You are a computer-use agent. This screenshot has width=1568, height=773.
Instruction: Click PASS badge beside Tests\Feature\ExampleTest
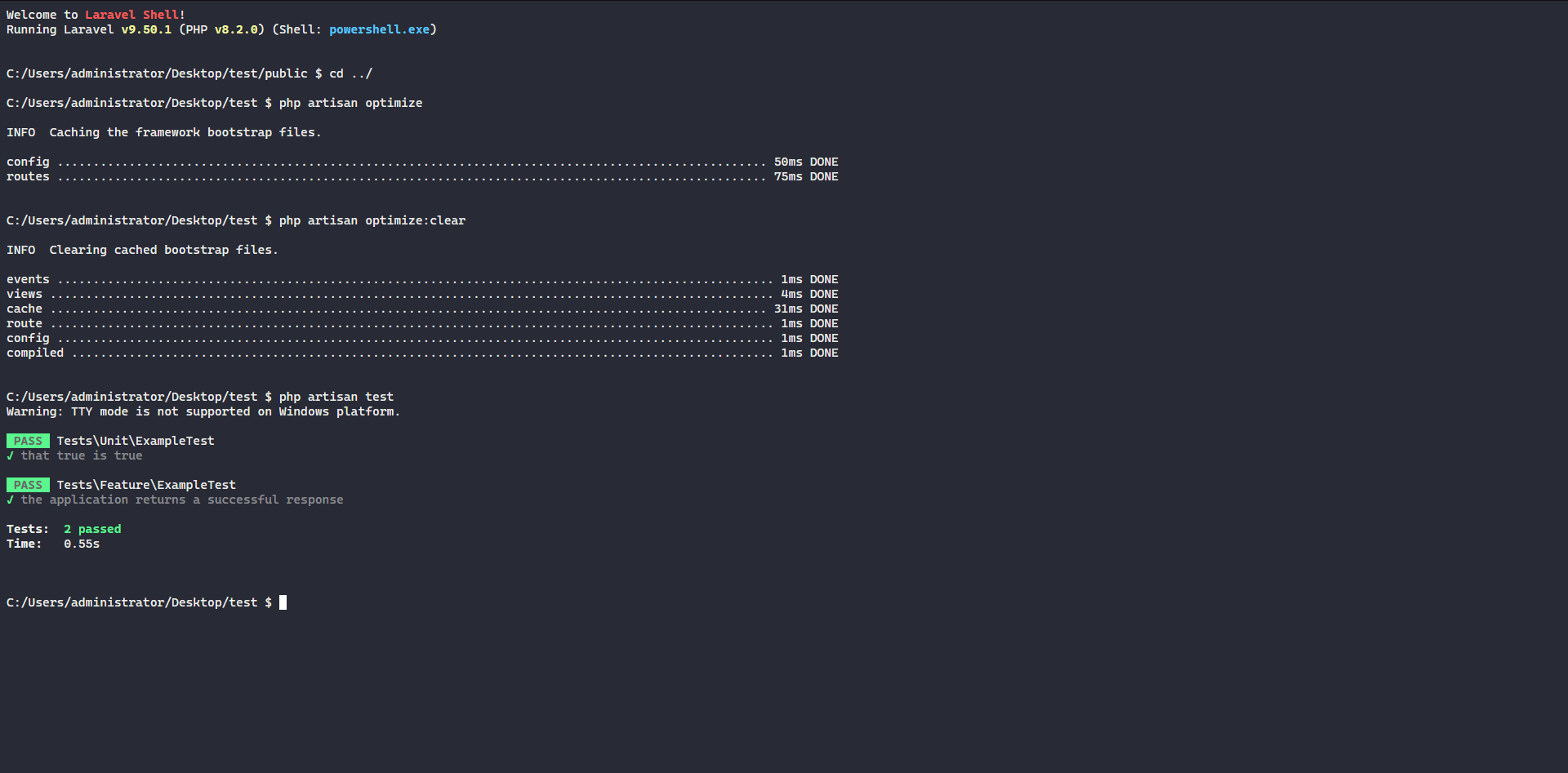[28, 485]
